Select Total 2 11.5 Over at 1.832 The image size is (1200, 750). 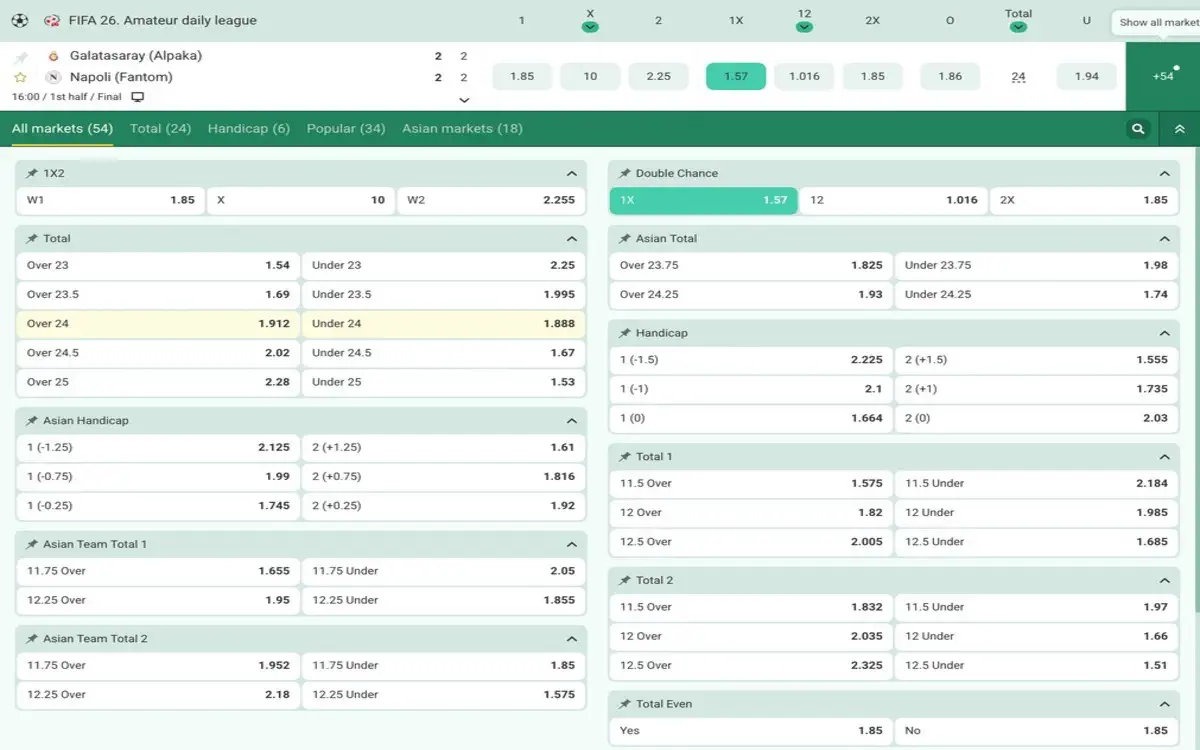tap(751, 607)
